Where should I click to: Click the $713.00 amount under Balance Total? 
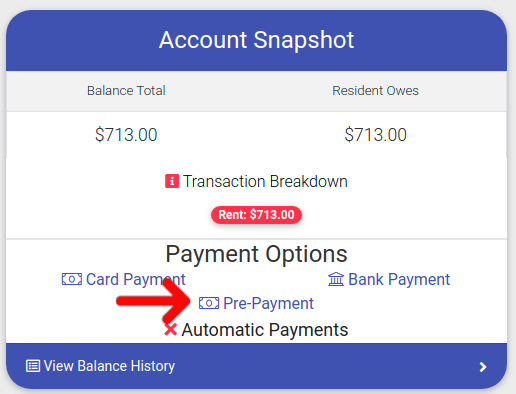pyautogui.click(x=126, y=135)
